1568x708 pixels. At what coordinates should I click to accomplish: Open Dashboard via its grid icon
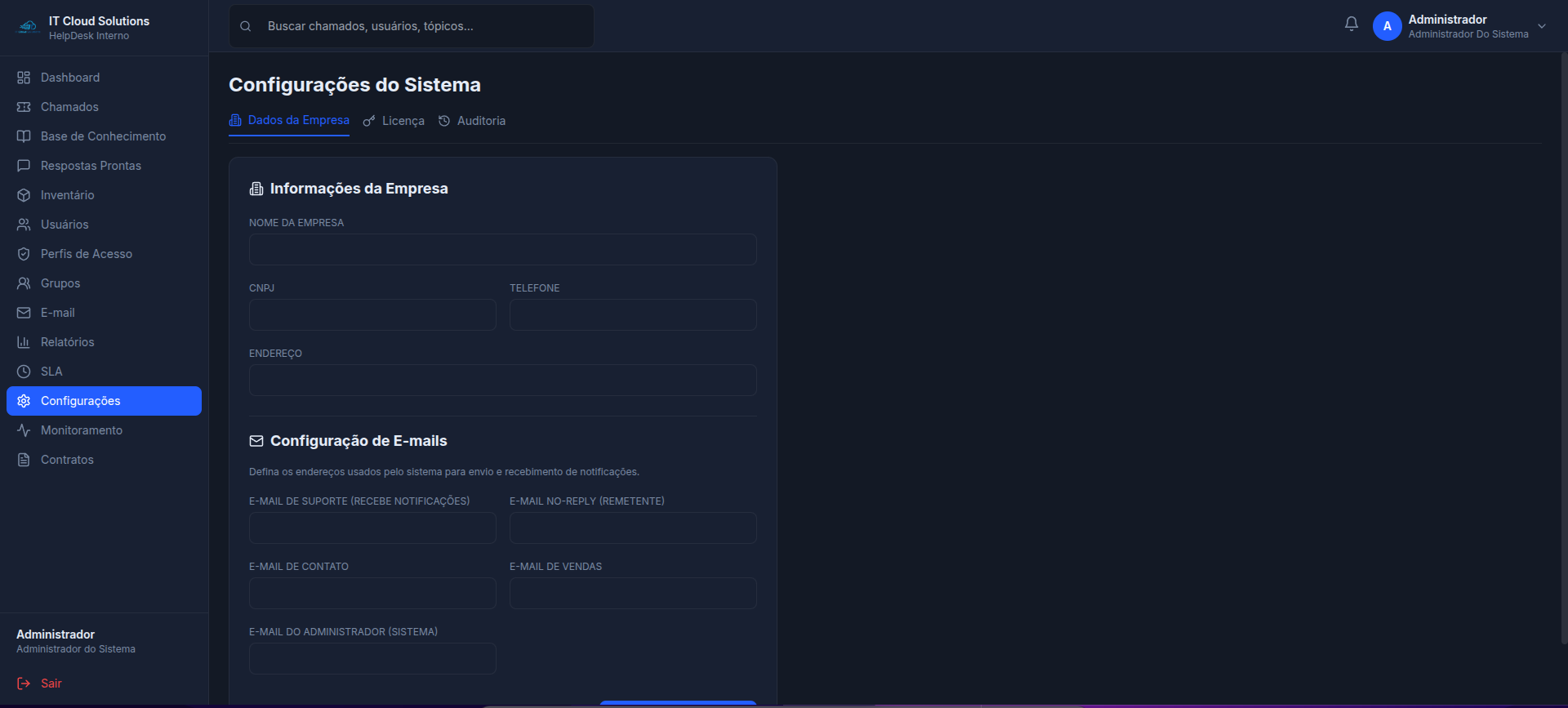click(x=24, y=78)
